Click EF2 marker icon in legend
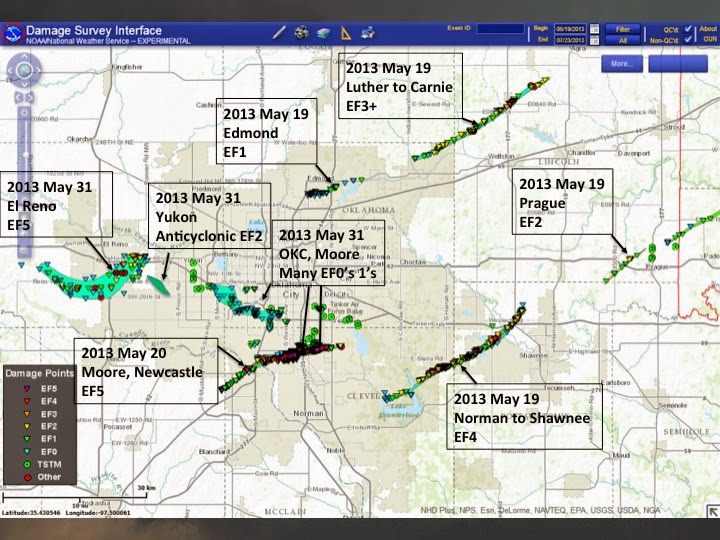Image resolution: width=720 pixels, height=540 pixels. [x=27, y=427]
